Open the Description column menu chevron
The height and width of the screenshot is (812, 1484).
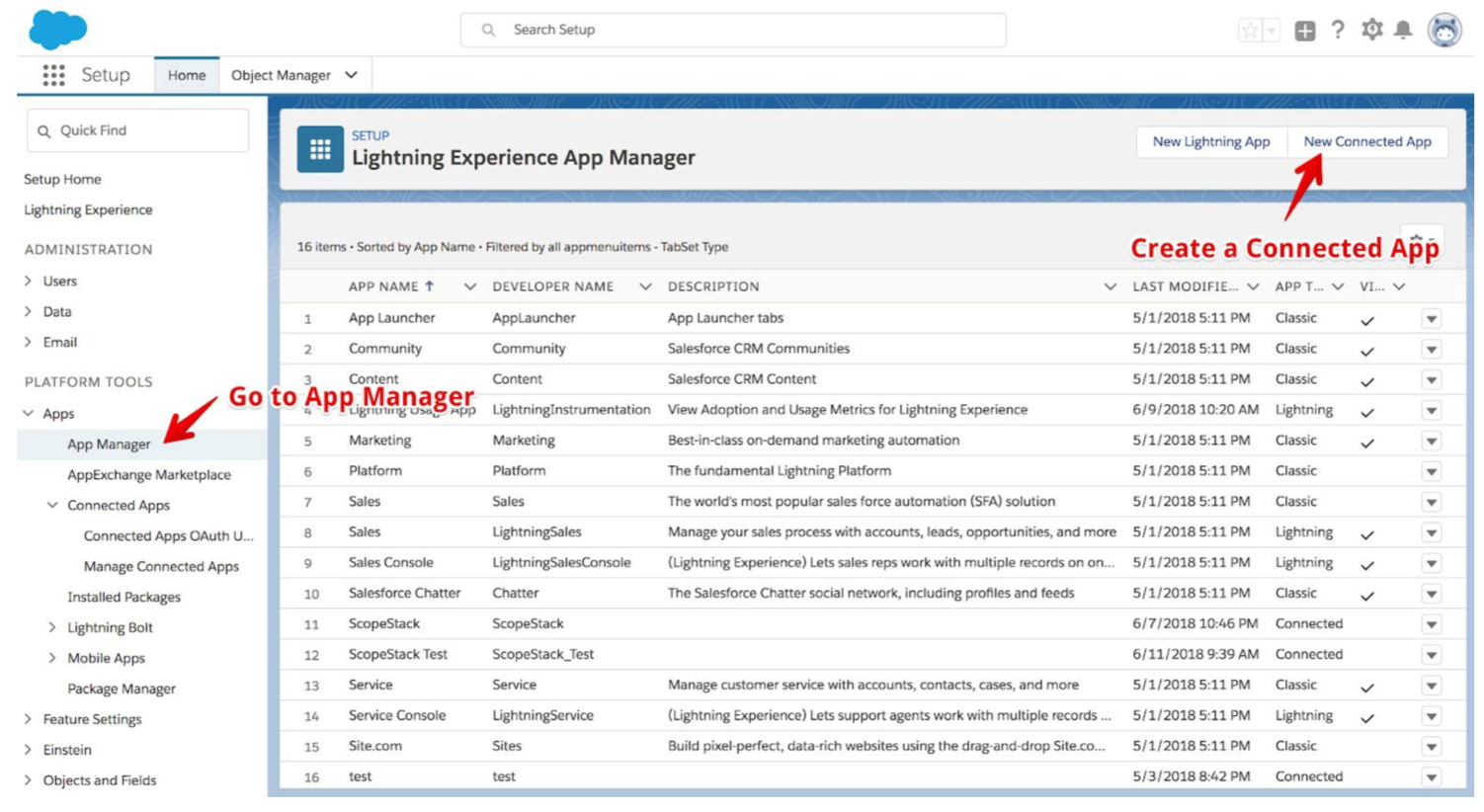pyautogui.click(x=1110, y=286)
